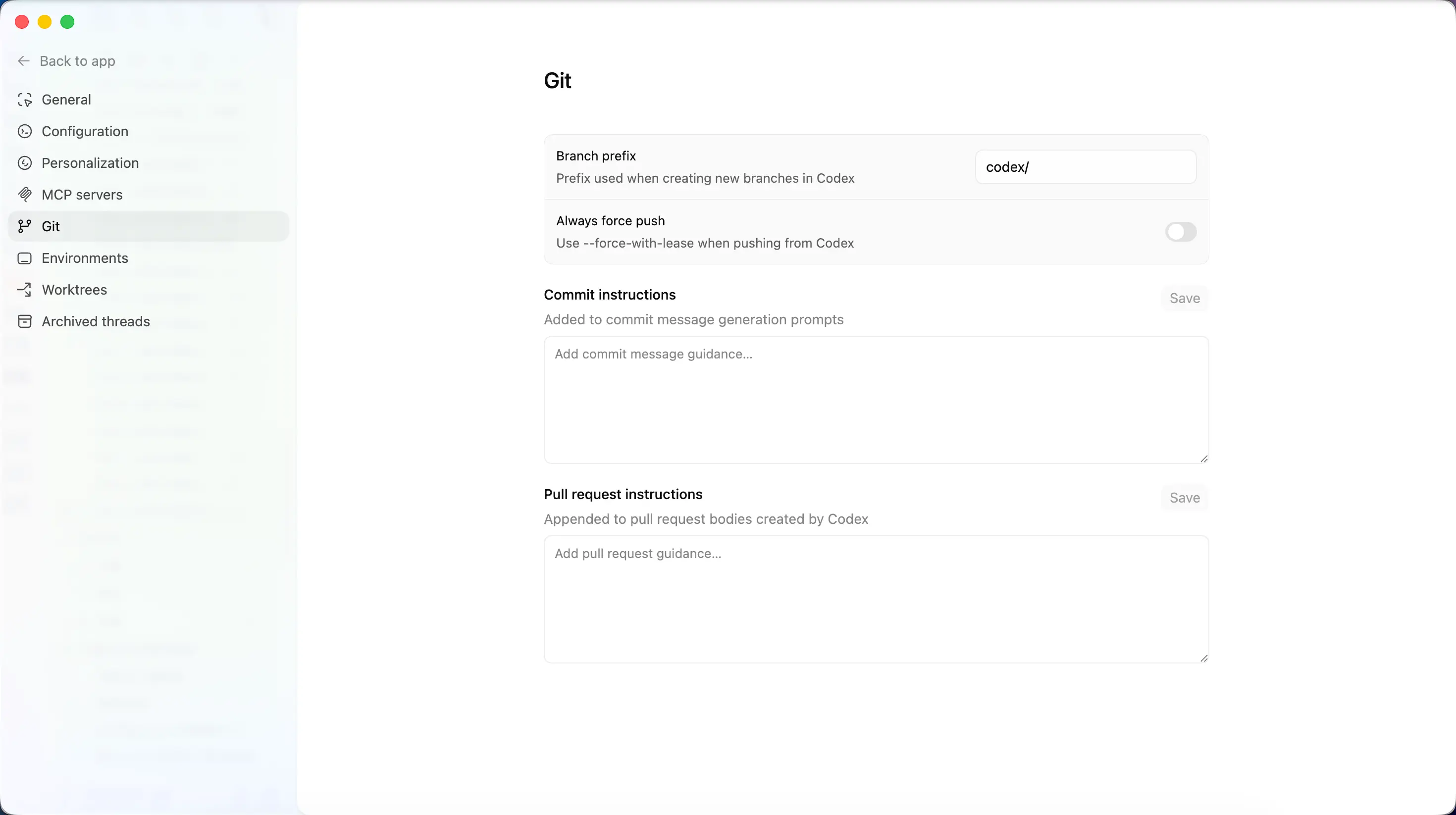The image size is (1456, 815).
Task: Click into the pull request guidance box
Action: 876,600
